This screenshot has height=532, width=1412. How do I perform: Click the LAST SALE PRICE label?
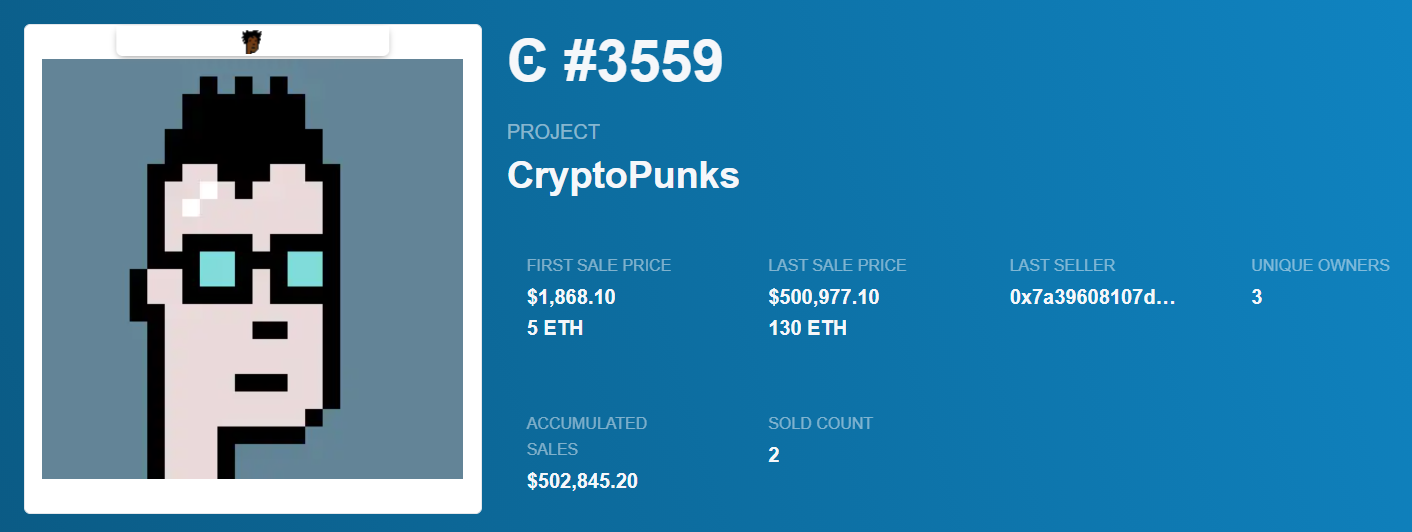(837, 265)
